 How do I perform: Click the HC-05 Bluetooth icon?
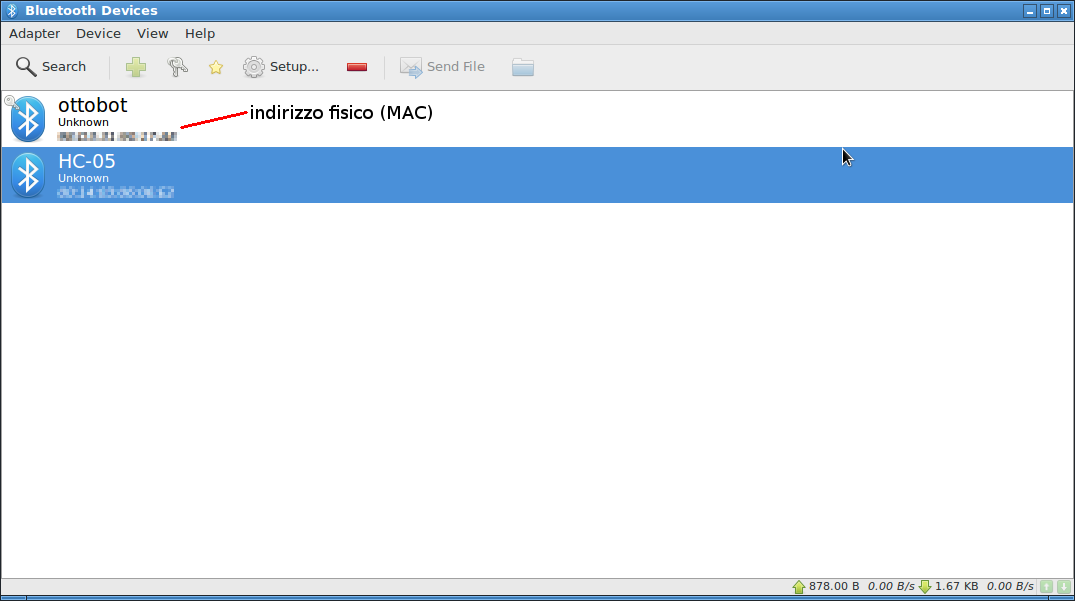27,175
